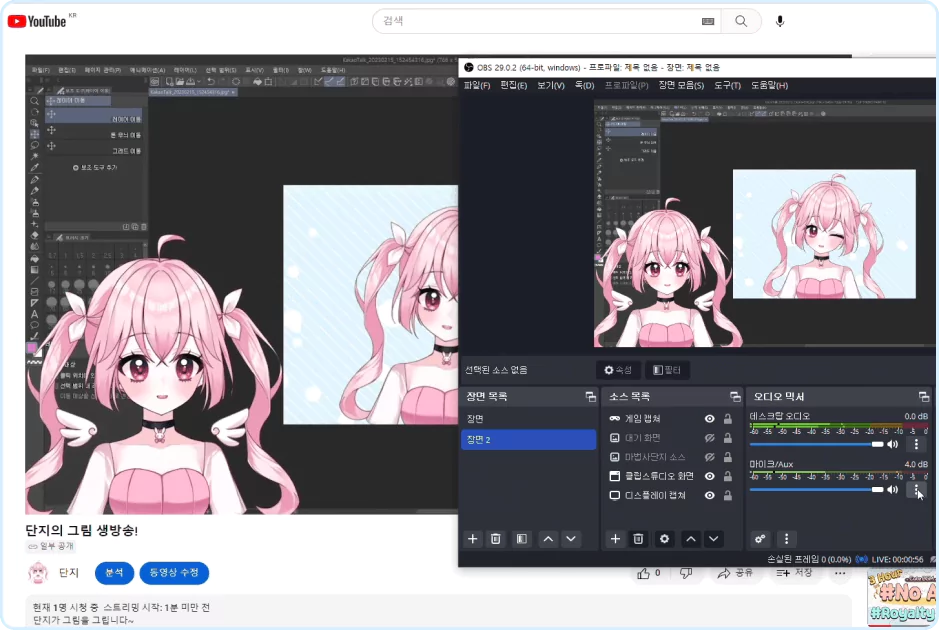Open 데스크탑 오디오 three-dot options menu

point(916,444)
